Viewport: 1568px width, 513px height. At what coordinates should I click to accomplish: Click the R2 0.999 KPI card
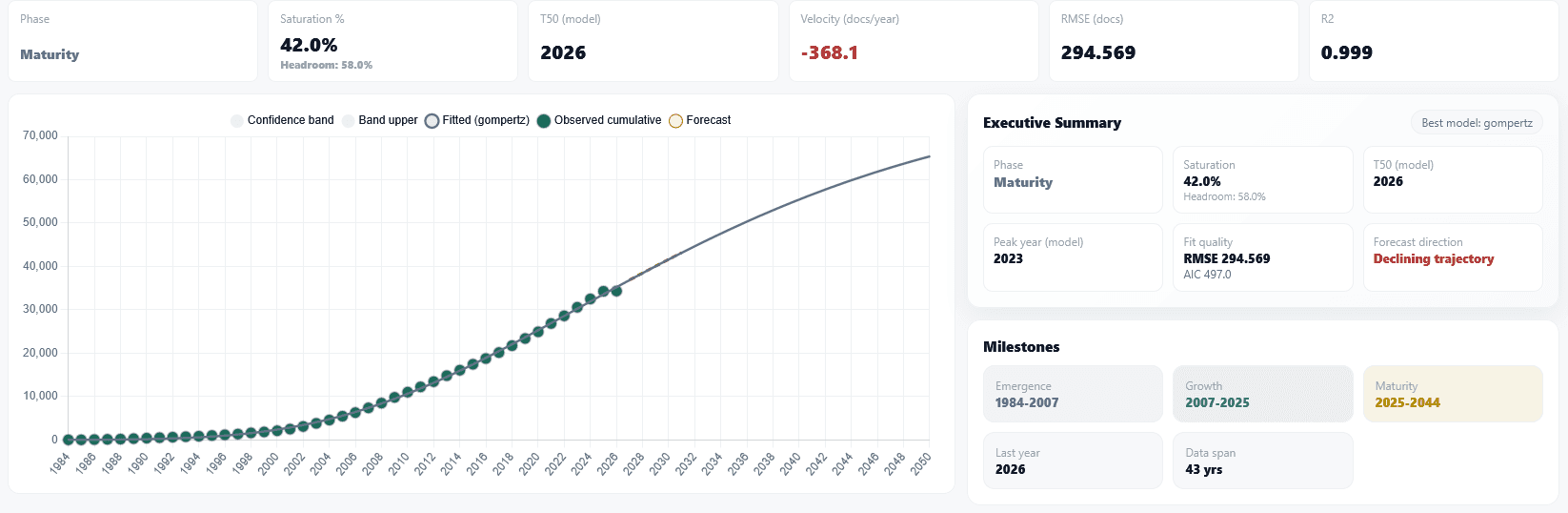click(1434, 41)
